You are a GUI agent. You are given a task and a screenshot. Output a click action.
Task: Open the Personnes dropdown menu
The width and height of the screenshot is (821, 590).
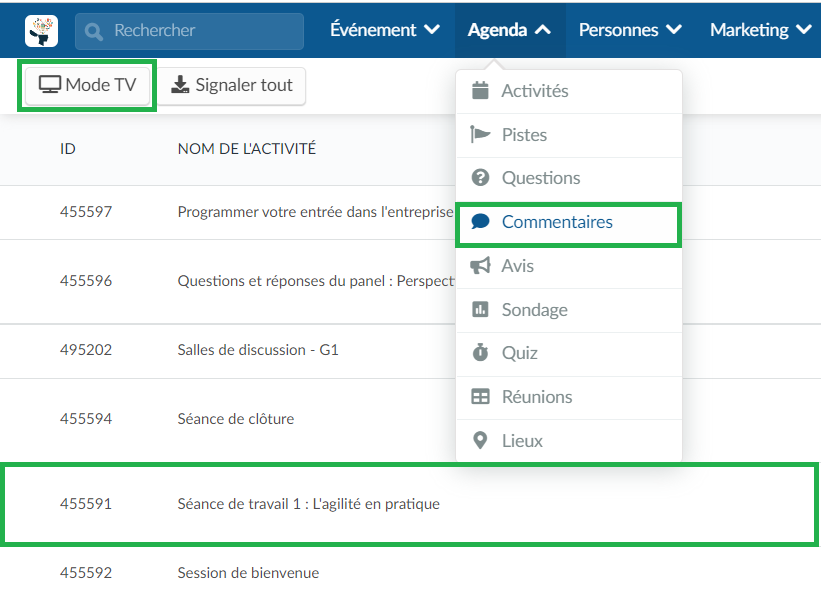[630, 30]
